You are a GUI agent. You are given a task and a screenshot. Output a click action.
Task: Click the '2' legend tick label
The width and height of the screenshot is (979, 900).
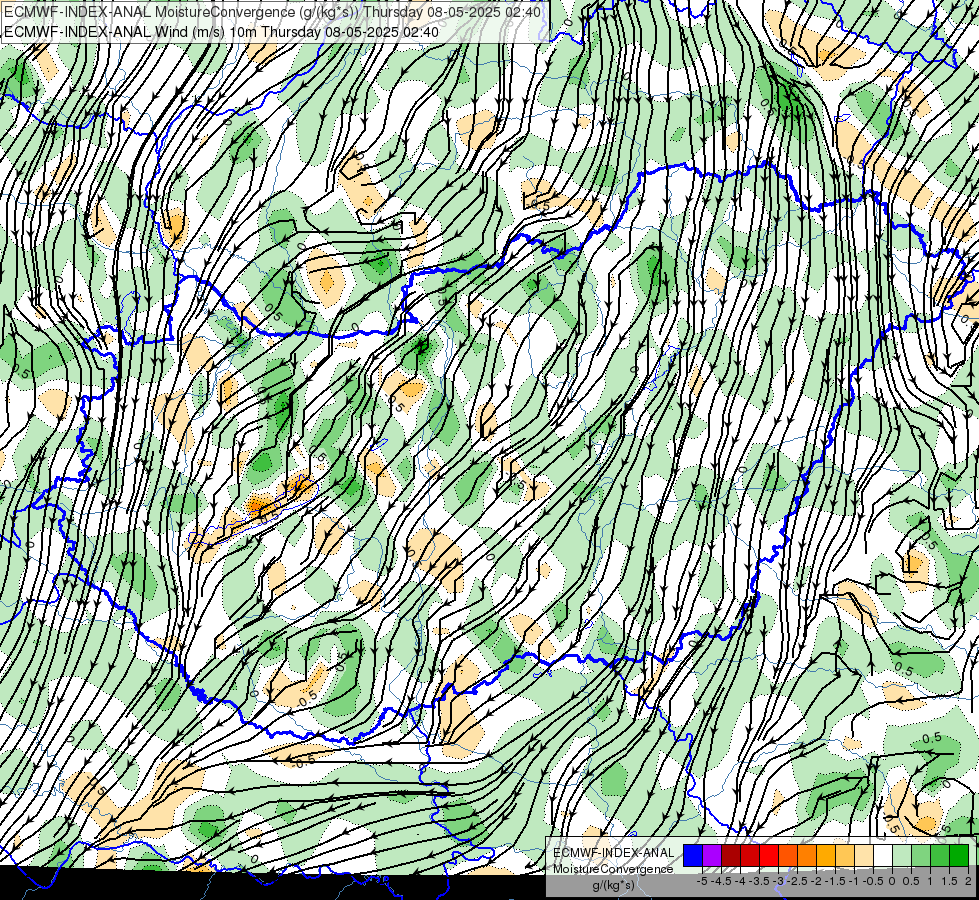968,881
